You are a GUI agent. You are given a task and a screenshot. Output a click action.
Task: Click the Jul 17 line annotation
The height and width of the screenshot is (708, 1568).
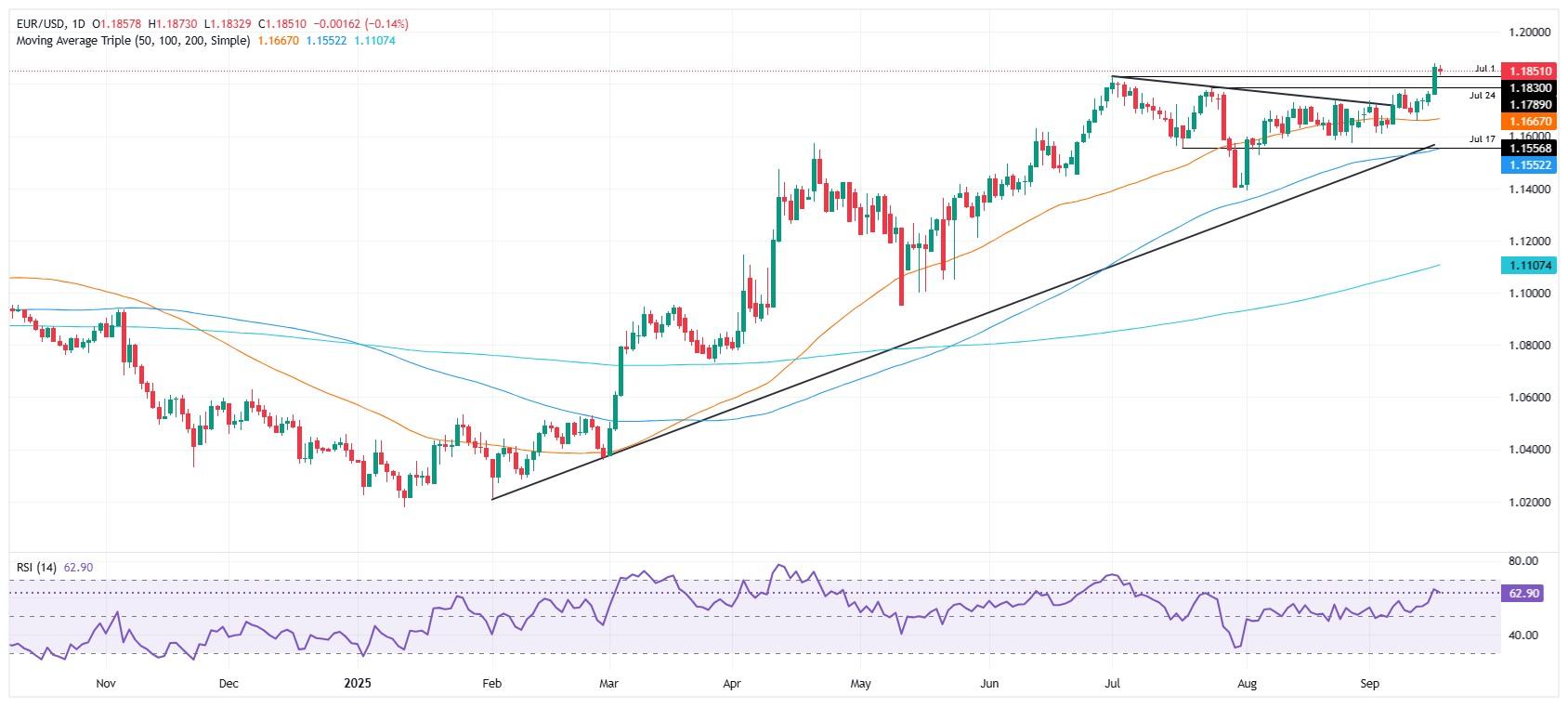(1482, 139)
